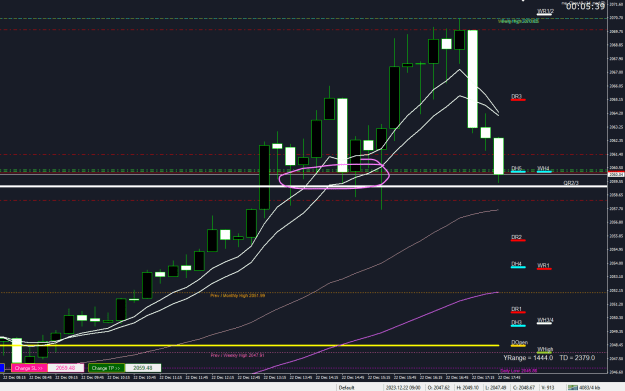Click the Low price in status bar

coord(496,387)
